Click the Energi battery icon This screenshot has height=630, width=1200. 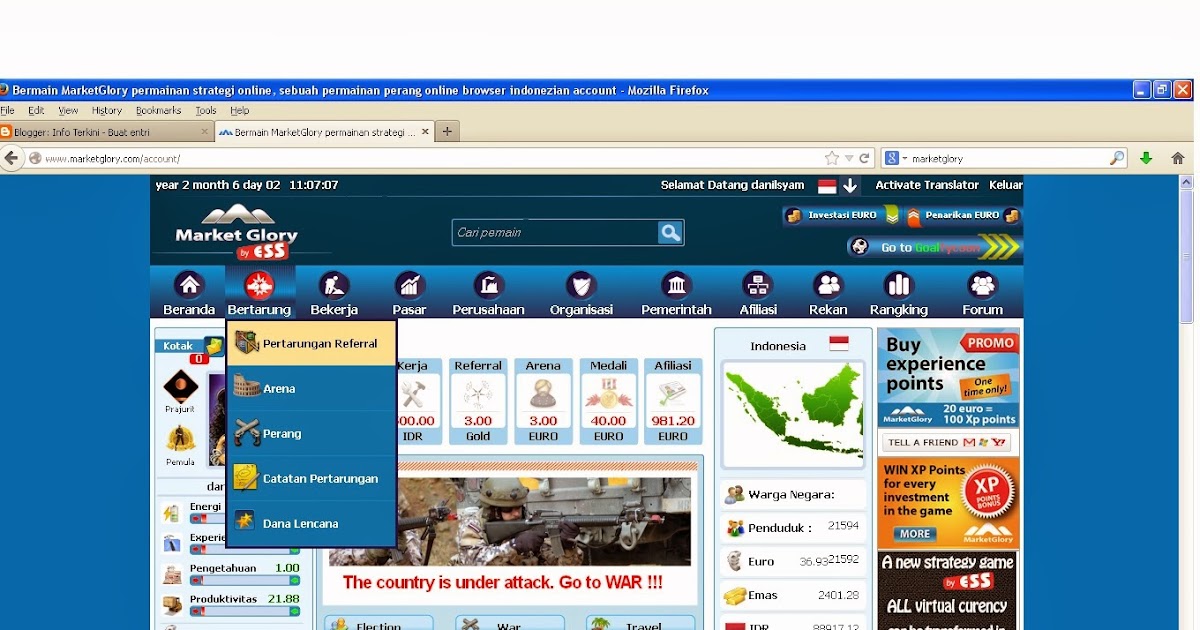click(x=172, y=512)
